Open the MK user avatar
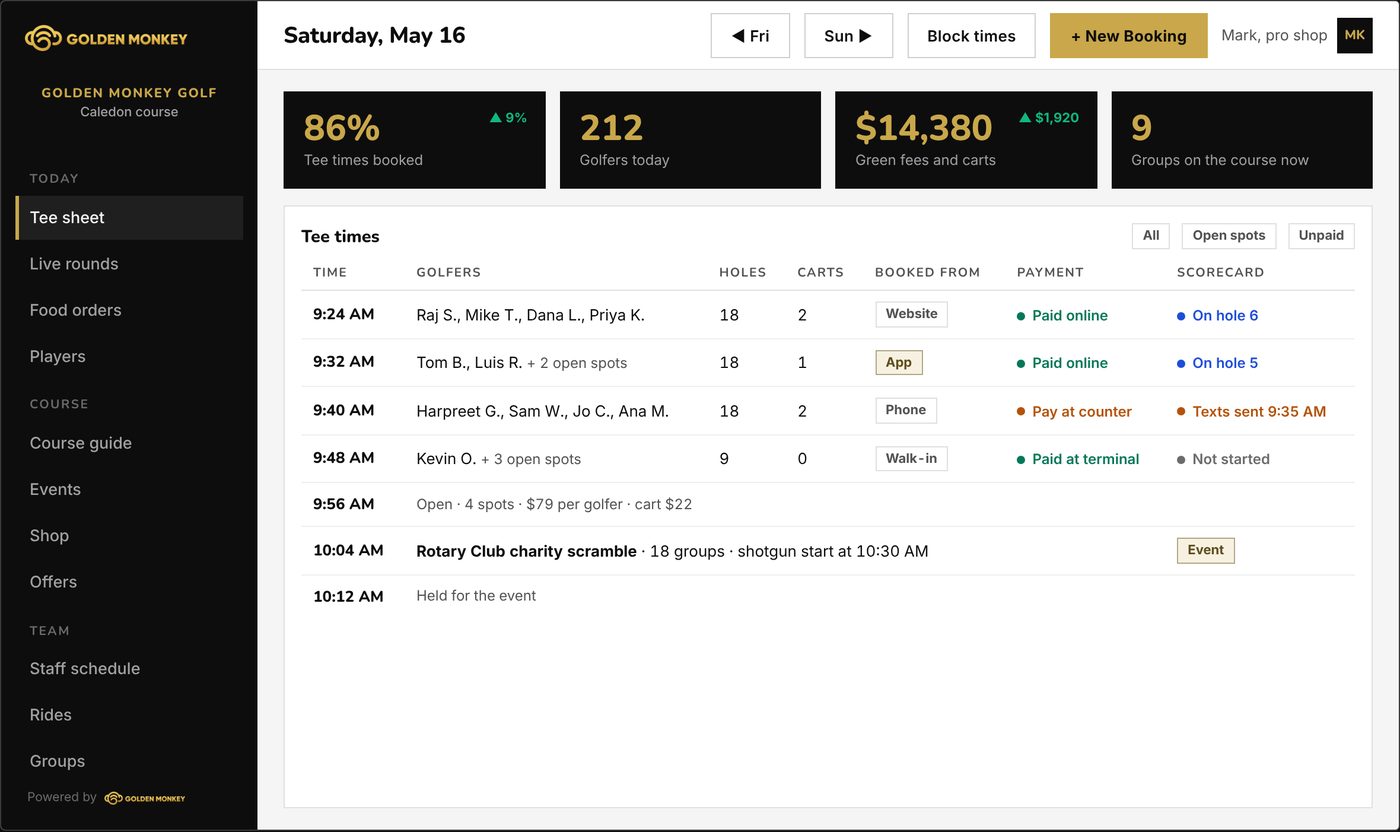The width and height of the screenshot is (1400, 832). [x=1355, y=35]
